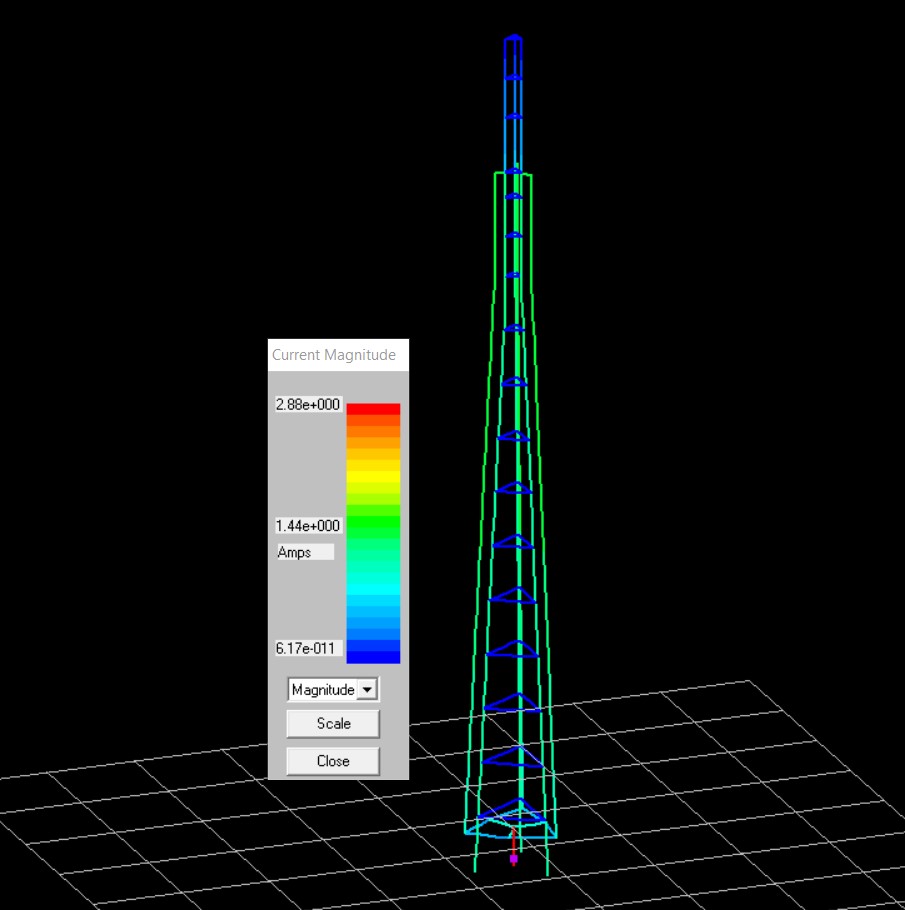Click the magenta source marker at tower base
905x910 pixels.
[x=513, y=858]
